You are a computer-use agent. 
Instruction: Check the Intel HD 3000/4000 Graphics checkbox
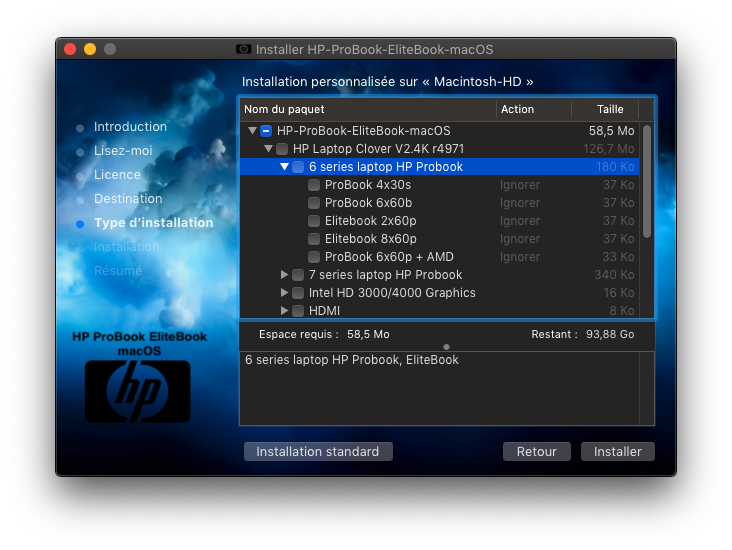(298, 293)
